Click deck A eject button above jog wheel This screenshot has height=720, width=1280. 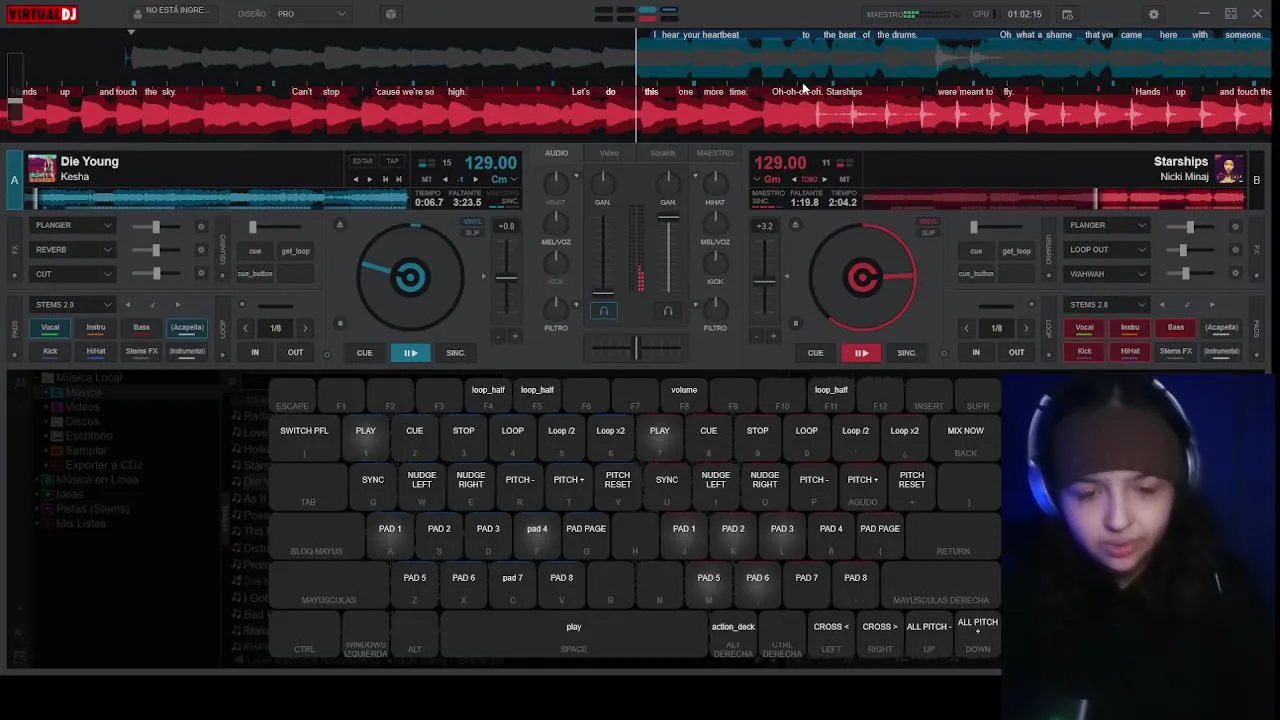pyautogui.click(x=340, y=224)
